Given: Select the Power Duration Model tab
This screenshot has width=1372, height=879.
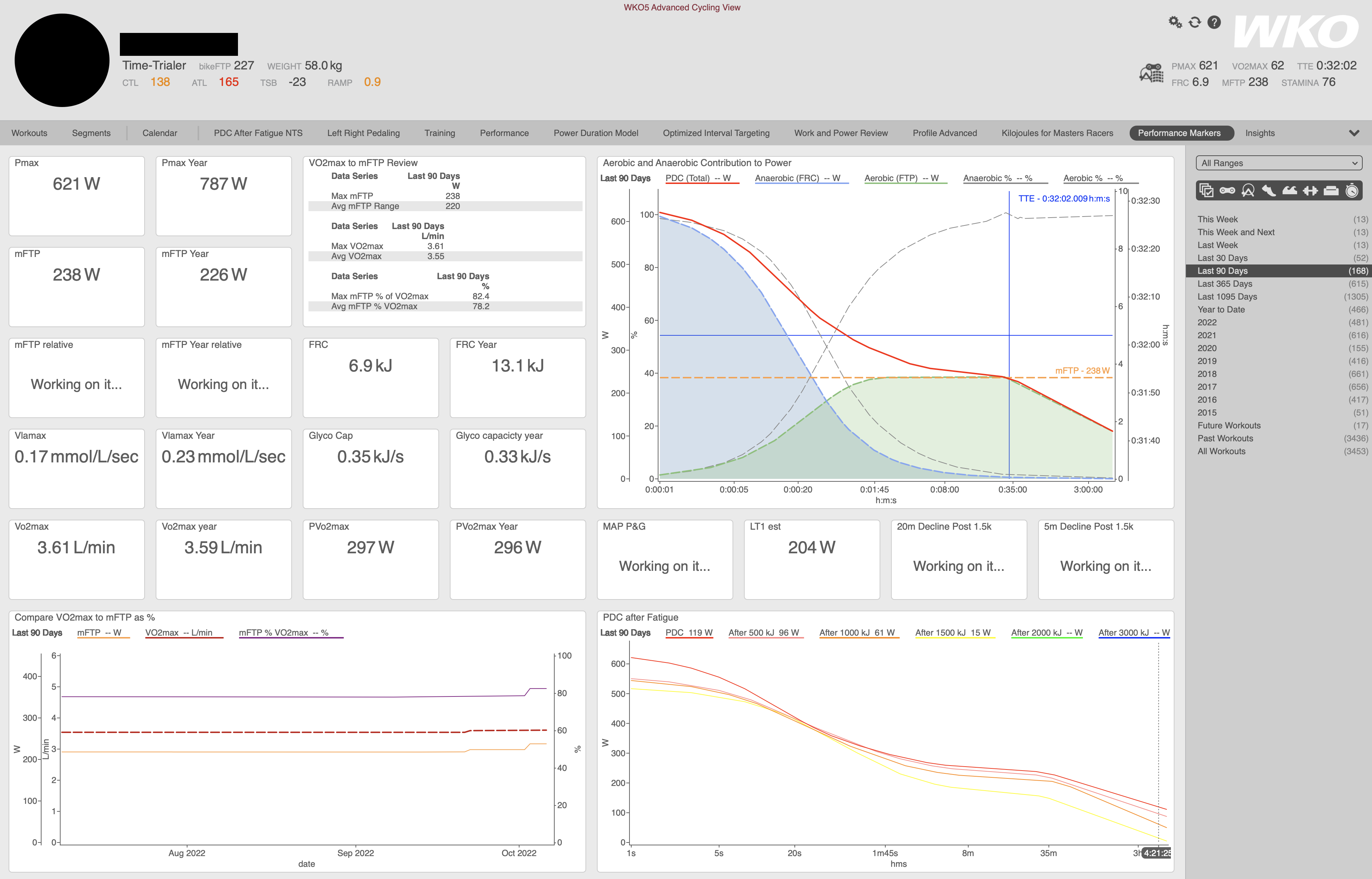Looking at the screenshot, I should (x=596, y=133).
